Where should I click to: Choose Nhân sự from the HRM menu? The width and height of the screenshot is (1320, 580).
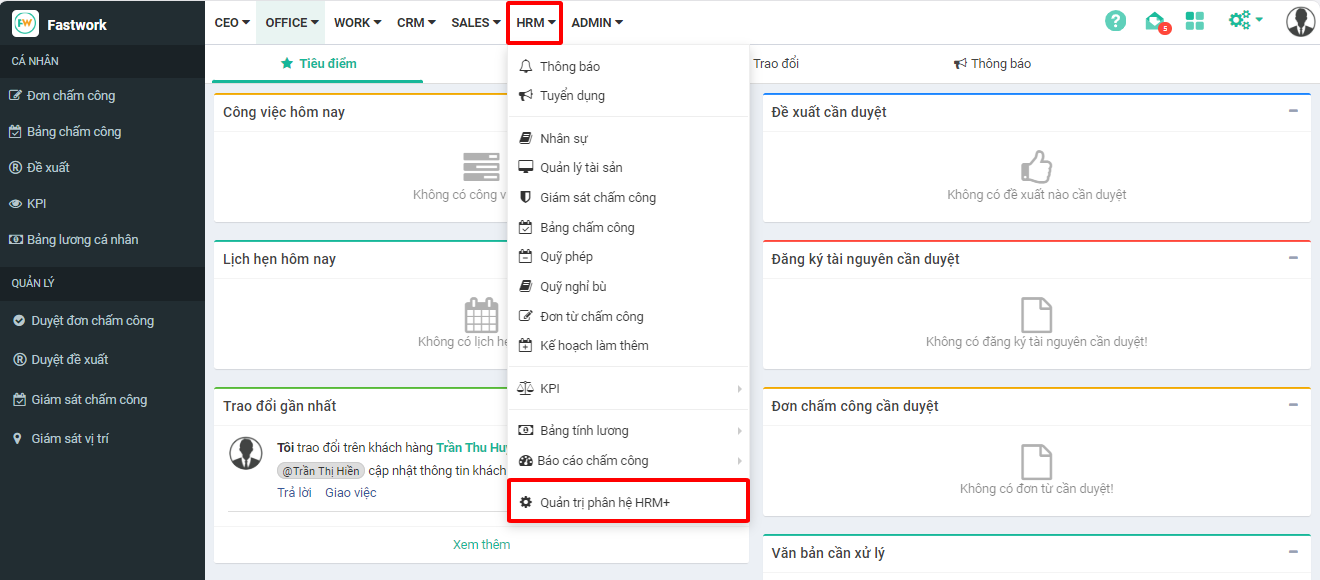point(564,138)
